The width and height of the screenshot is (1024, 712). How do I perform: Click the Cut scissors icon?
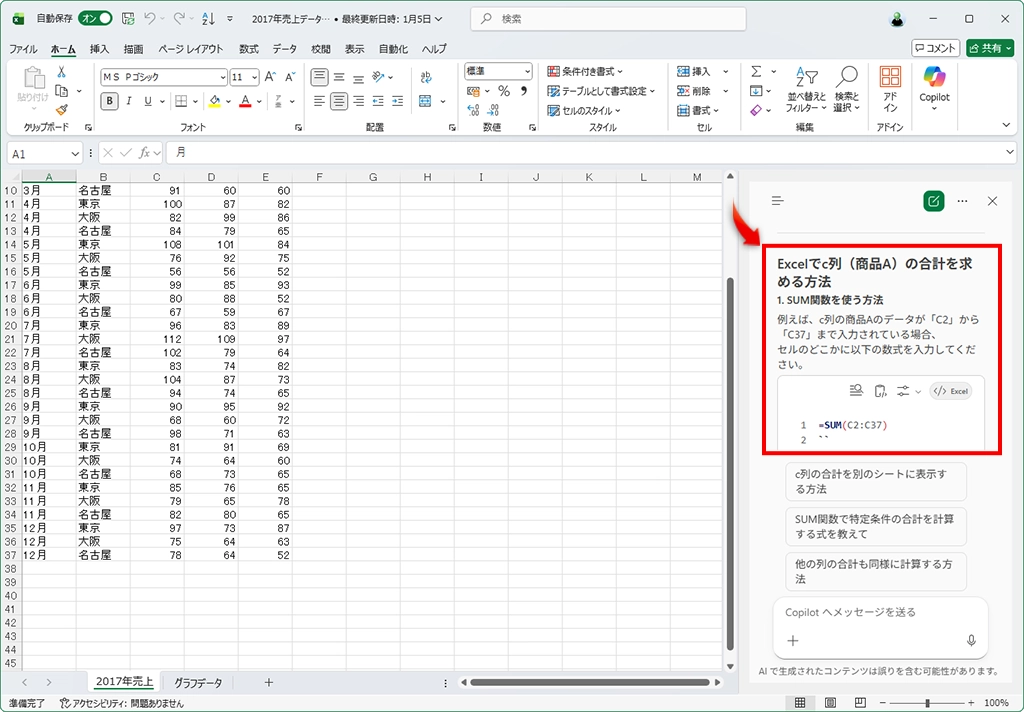point(61,72)
